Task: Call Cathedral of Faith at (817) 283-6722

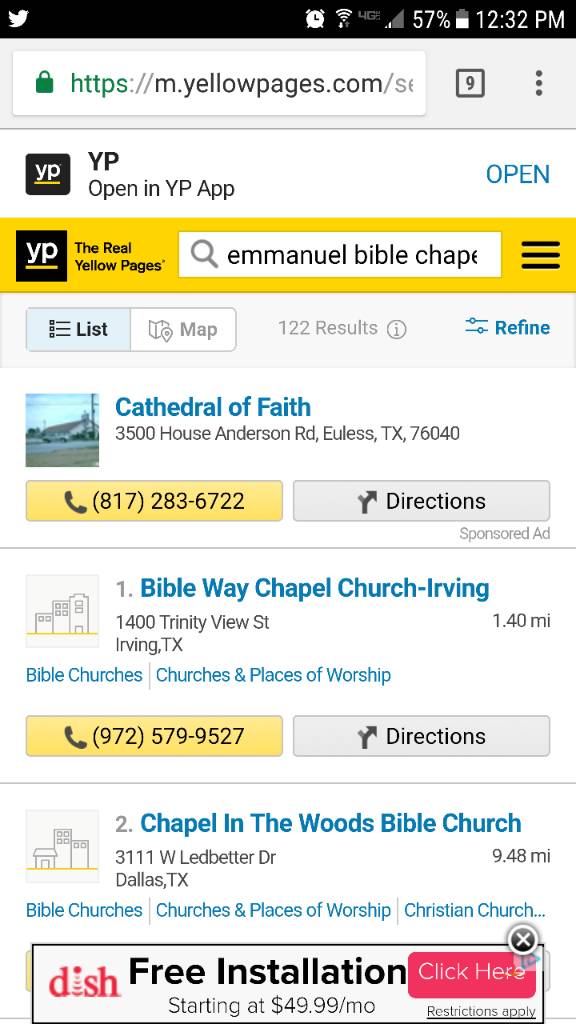Action: [154, 501]
